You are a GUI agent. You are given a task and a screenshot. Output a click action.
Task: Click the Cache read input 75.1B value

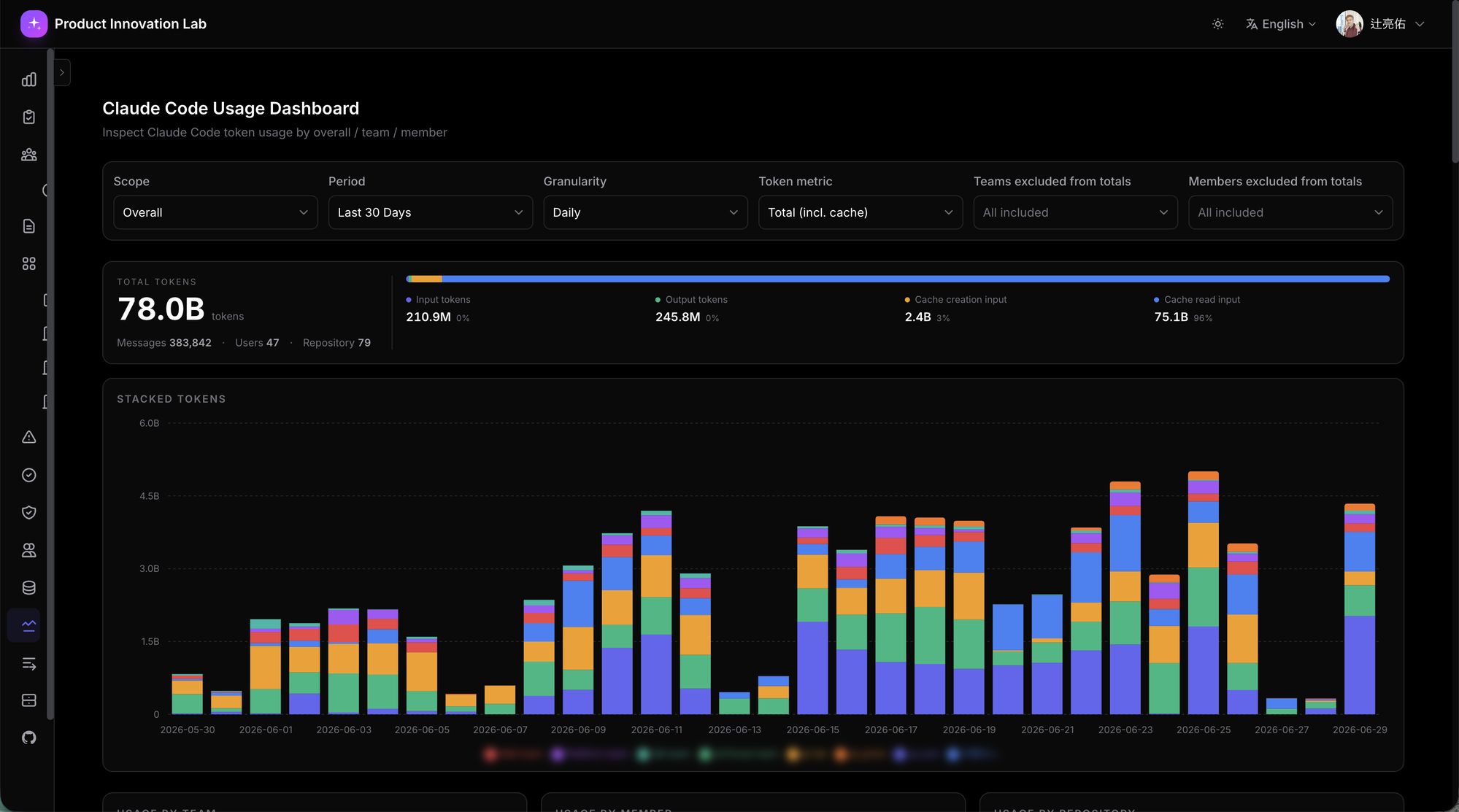1171,317
